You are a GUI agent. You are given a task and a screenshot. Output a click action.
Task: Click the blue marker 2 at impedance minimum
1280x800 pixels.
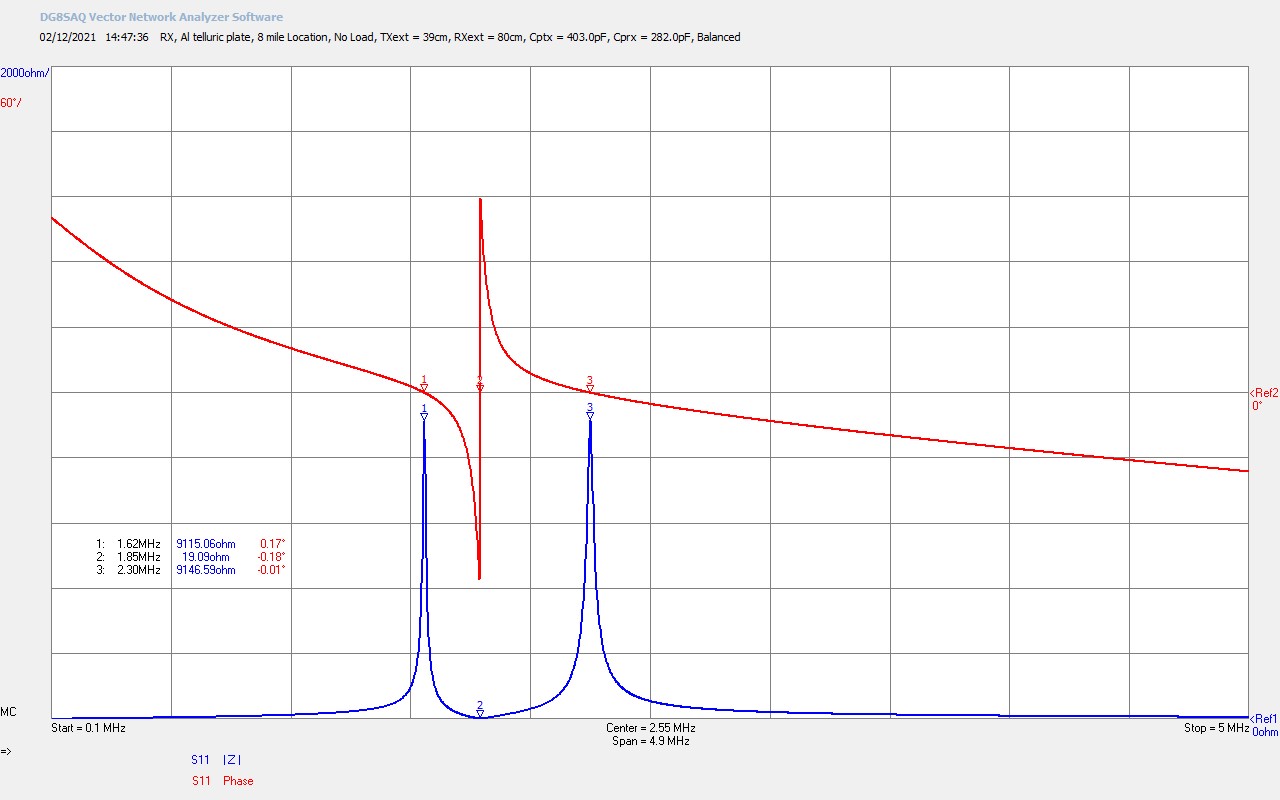click(480, 709)
